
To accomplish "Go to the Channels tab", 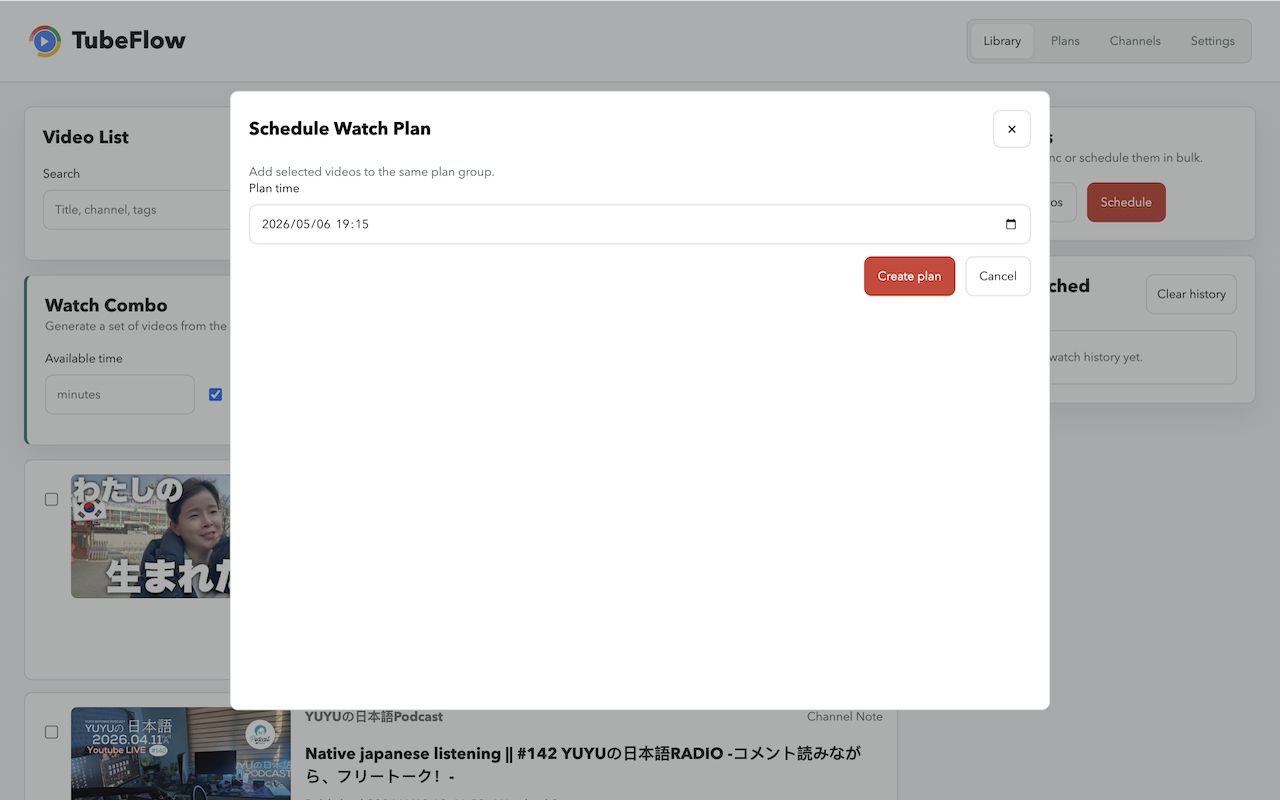I will point(1135,41).
